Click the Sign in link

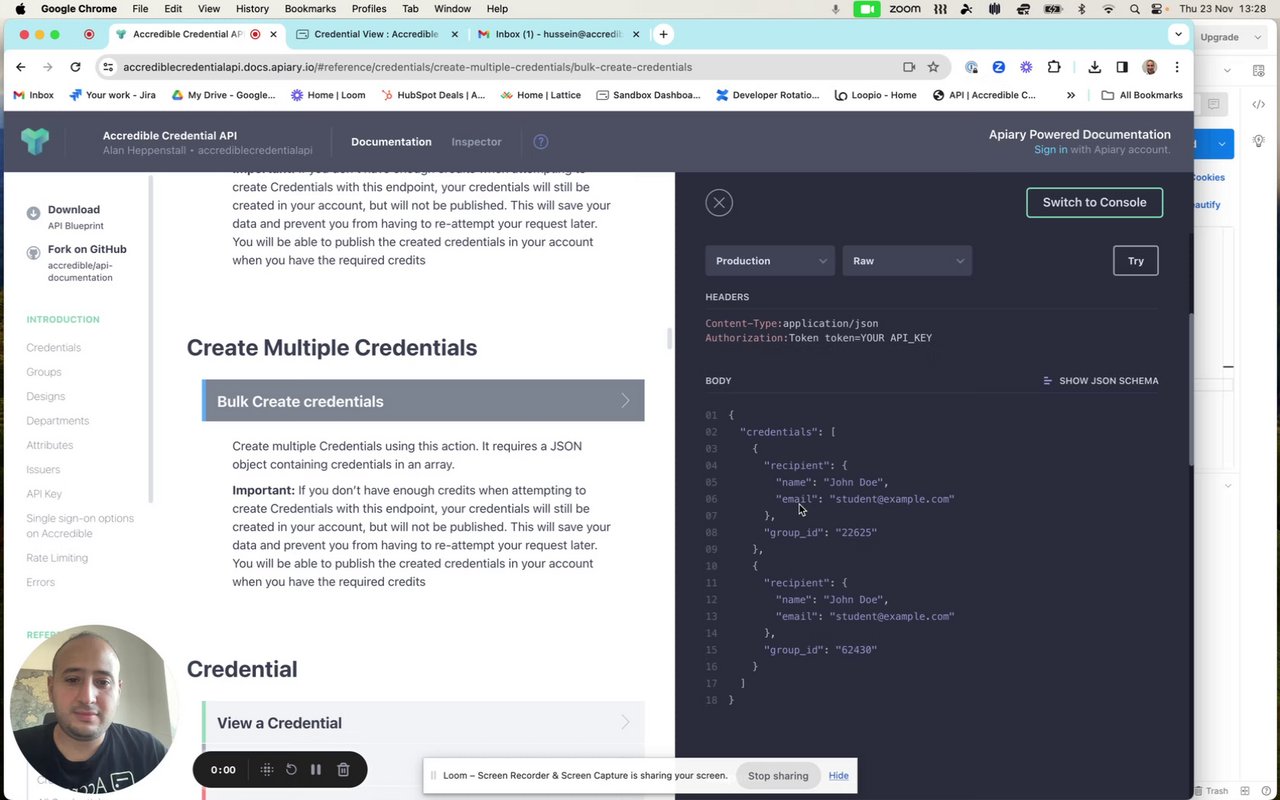[1051, 149]
